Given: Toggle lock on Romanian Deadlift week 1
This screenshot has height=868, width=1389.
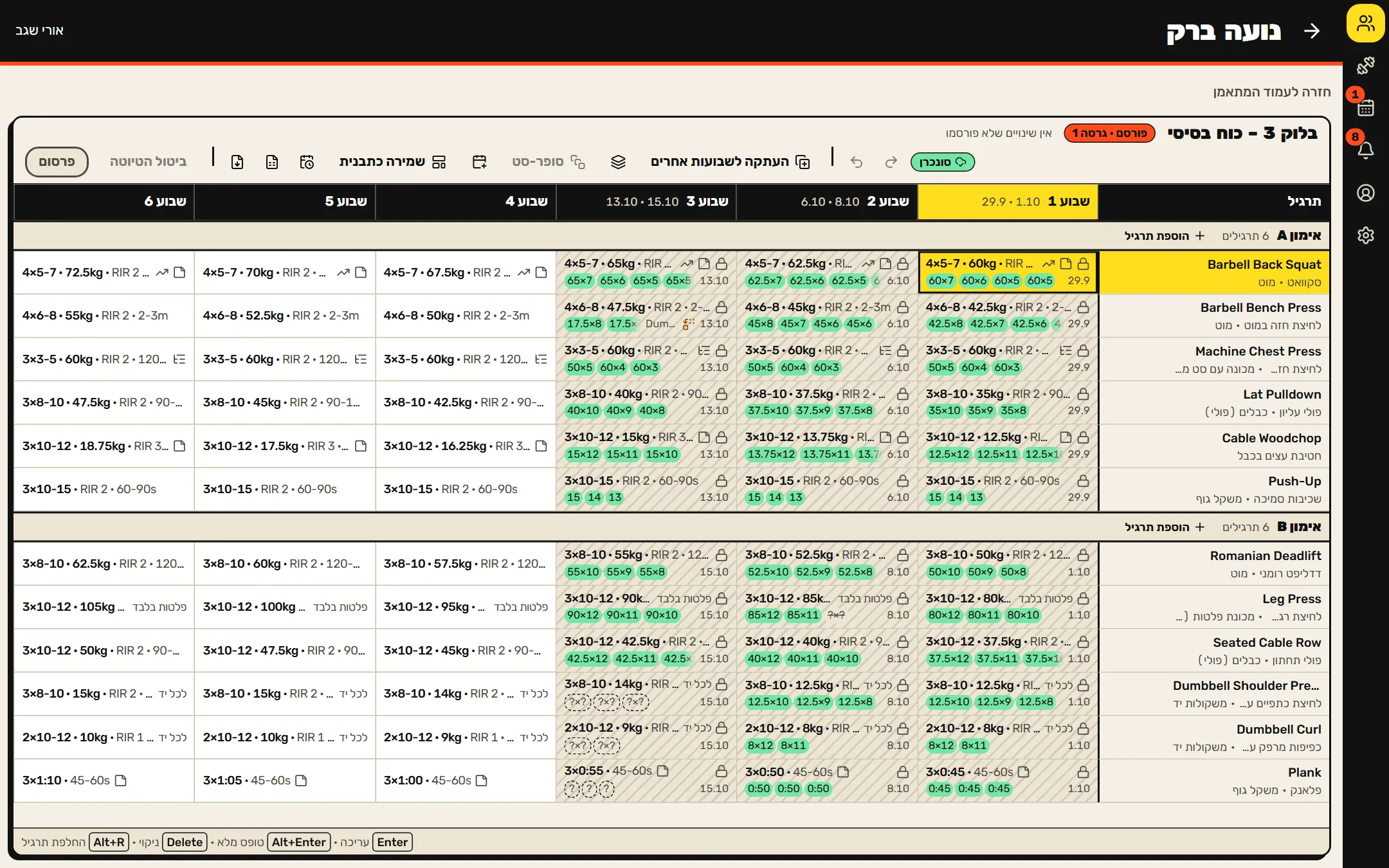Looking at the screenshot, I should 1083,555.
